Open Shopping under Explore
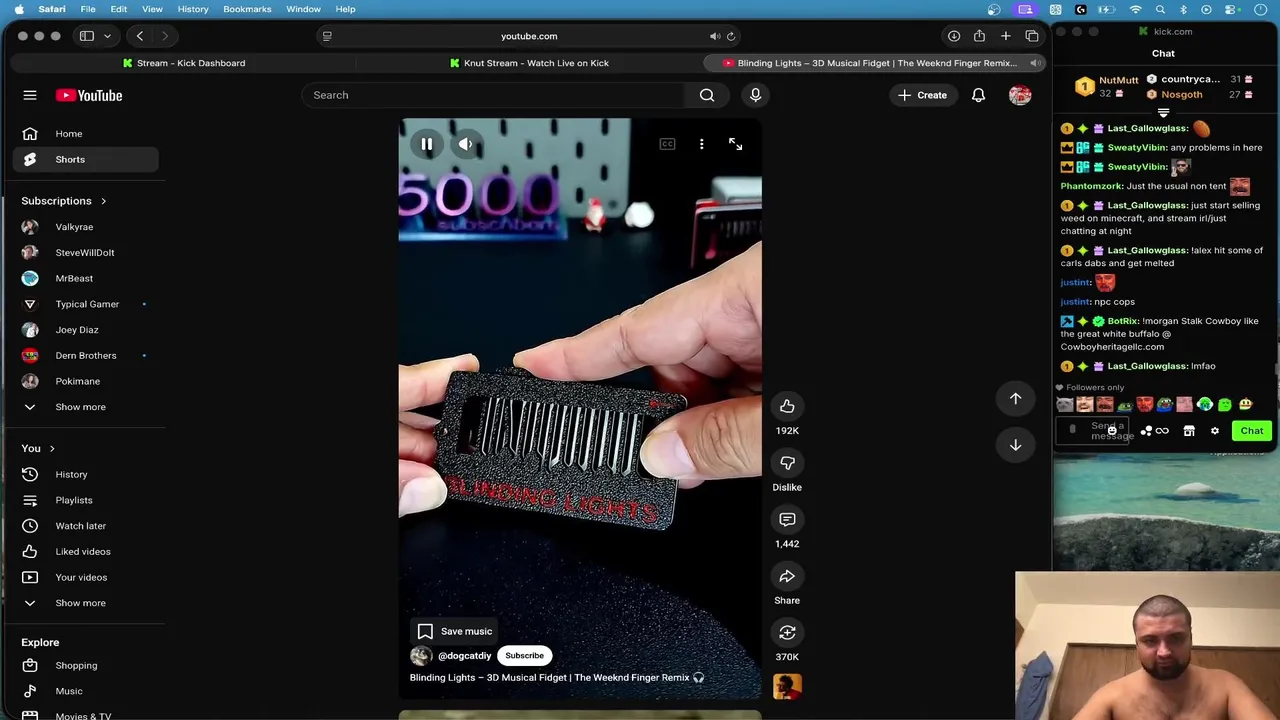This screenshot has height=720, width=1280. pyautogui.click(x=86, y=665)
